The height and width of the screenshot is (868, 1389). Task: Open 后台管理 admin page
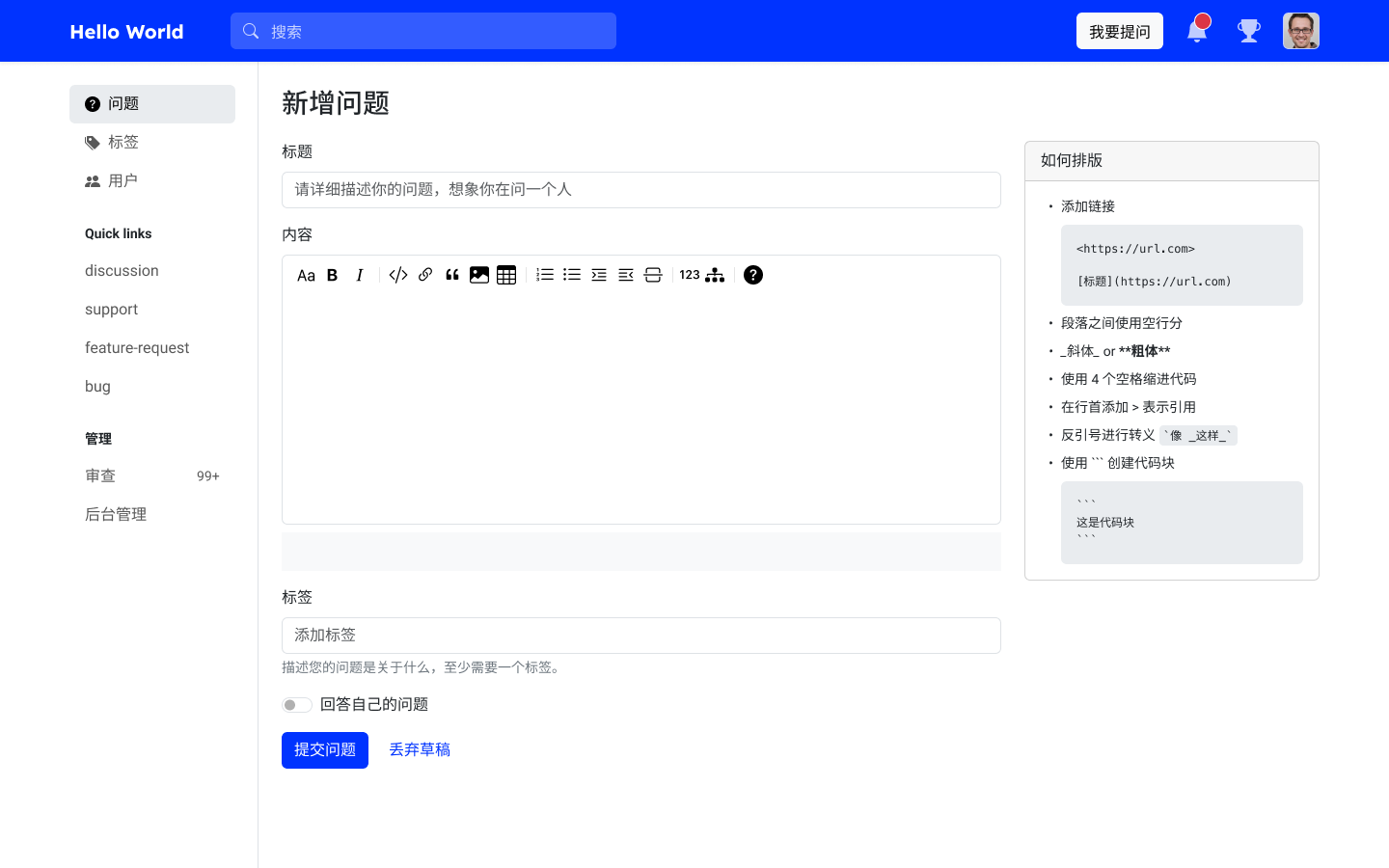pyautogui.click(x=152, y=515)
